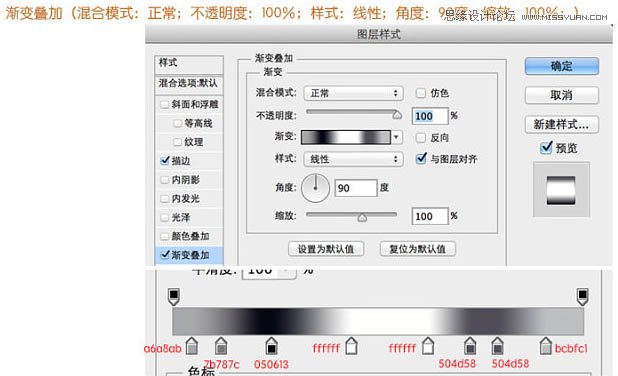Select the 050613 color stop
Viewport: 618px width, 376px height.
tap(271, 346)
